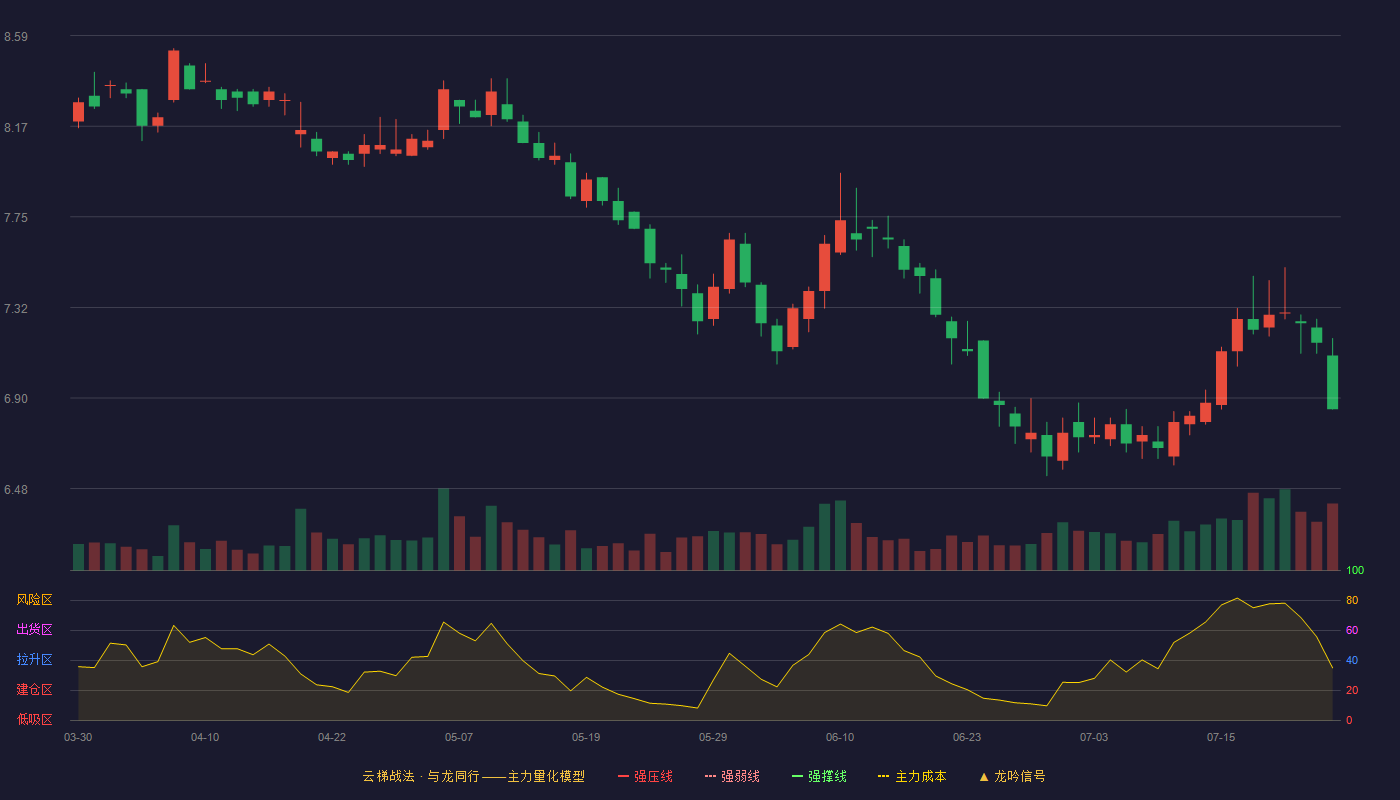
Task: Click the 建仓区 zone label
Action: pyautogui.click(x=34, y=690)
